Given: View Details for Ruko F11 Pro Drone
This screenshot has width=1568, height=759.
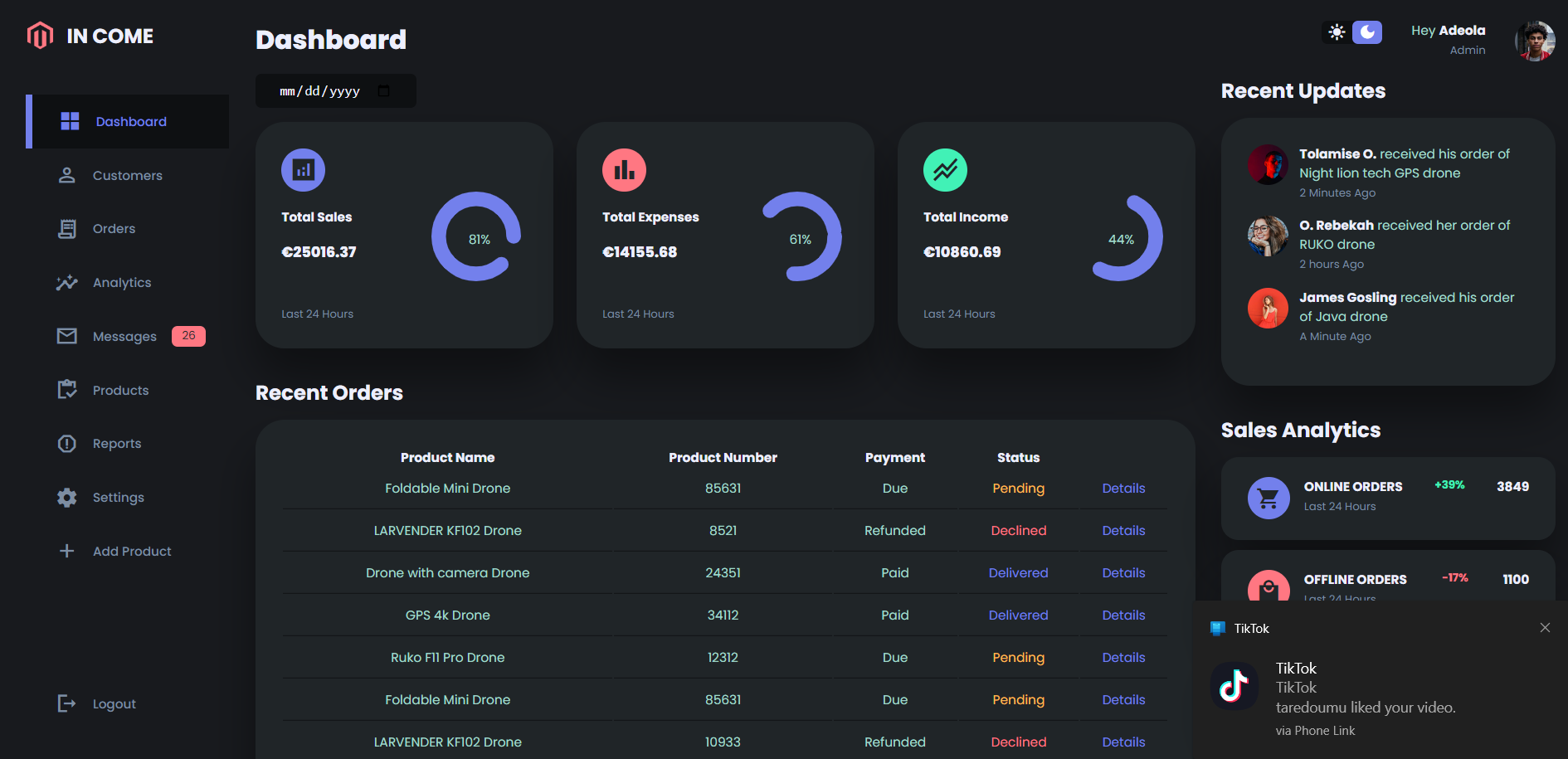Looking at the screenshot, I should point(1123,658).
